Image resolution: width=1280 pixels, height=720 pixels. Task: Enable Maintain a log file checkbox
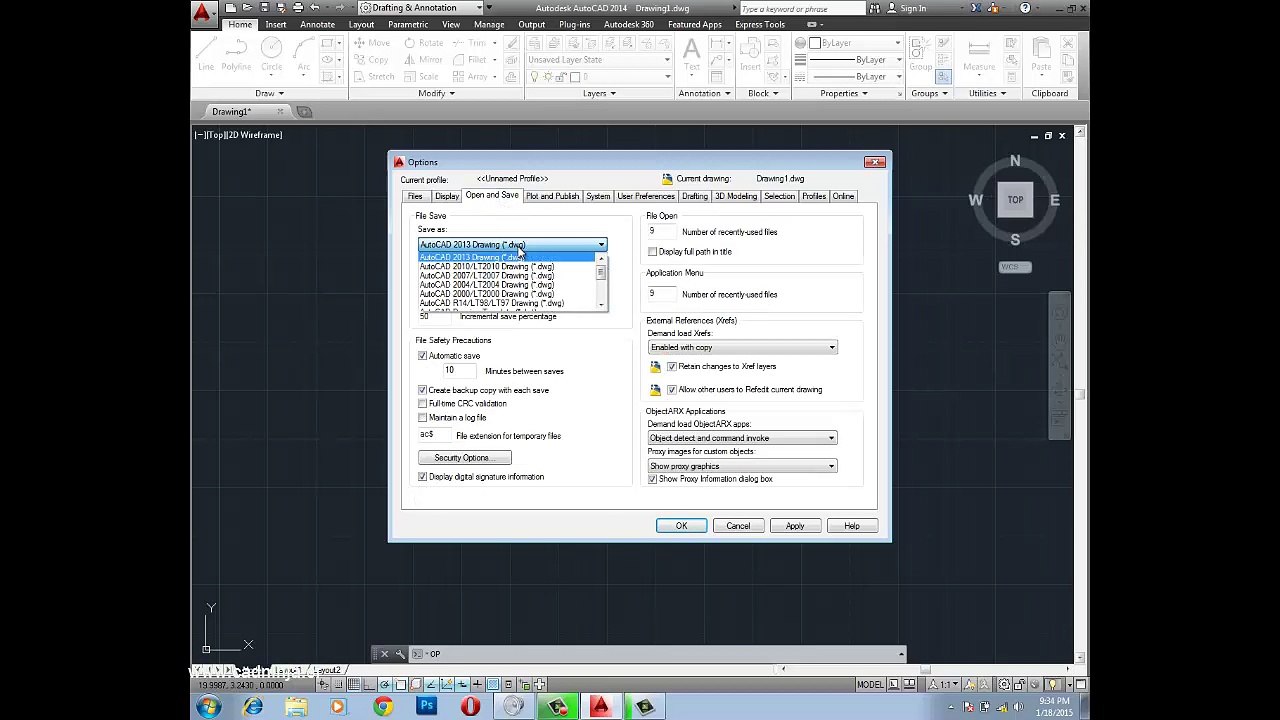[x=422, y=418]
